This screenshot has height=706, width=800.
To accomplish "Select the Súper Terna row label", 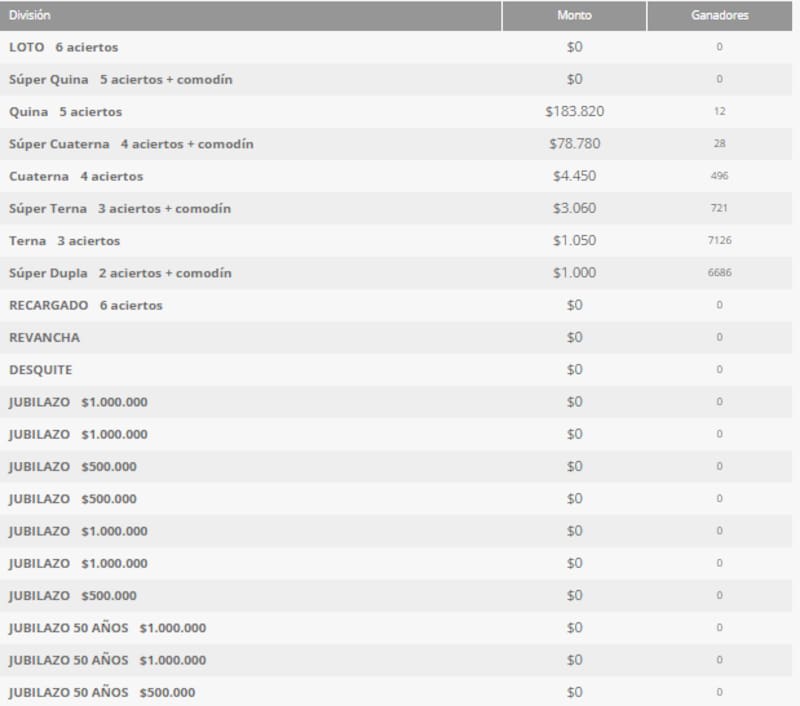I will [120, 208].
